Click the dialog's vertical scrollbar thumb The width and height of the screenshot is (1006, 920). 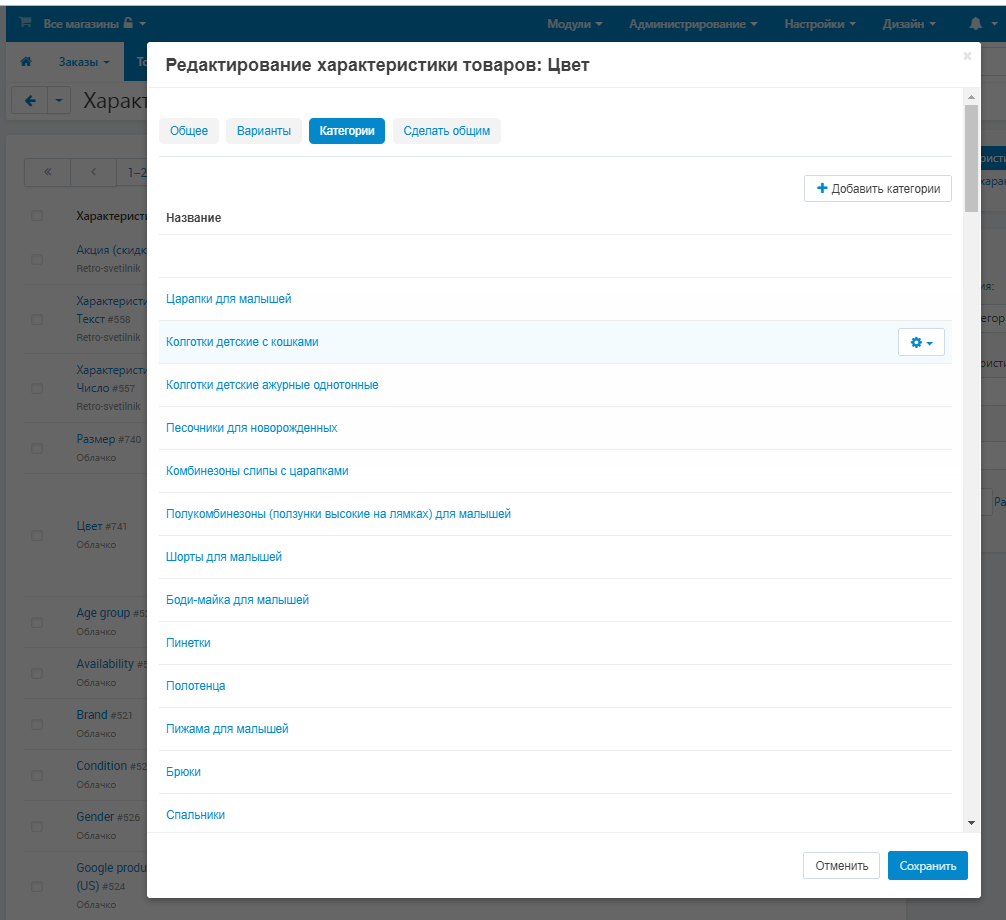[x=971, y=158]
